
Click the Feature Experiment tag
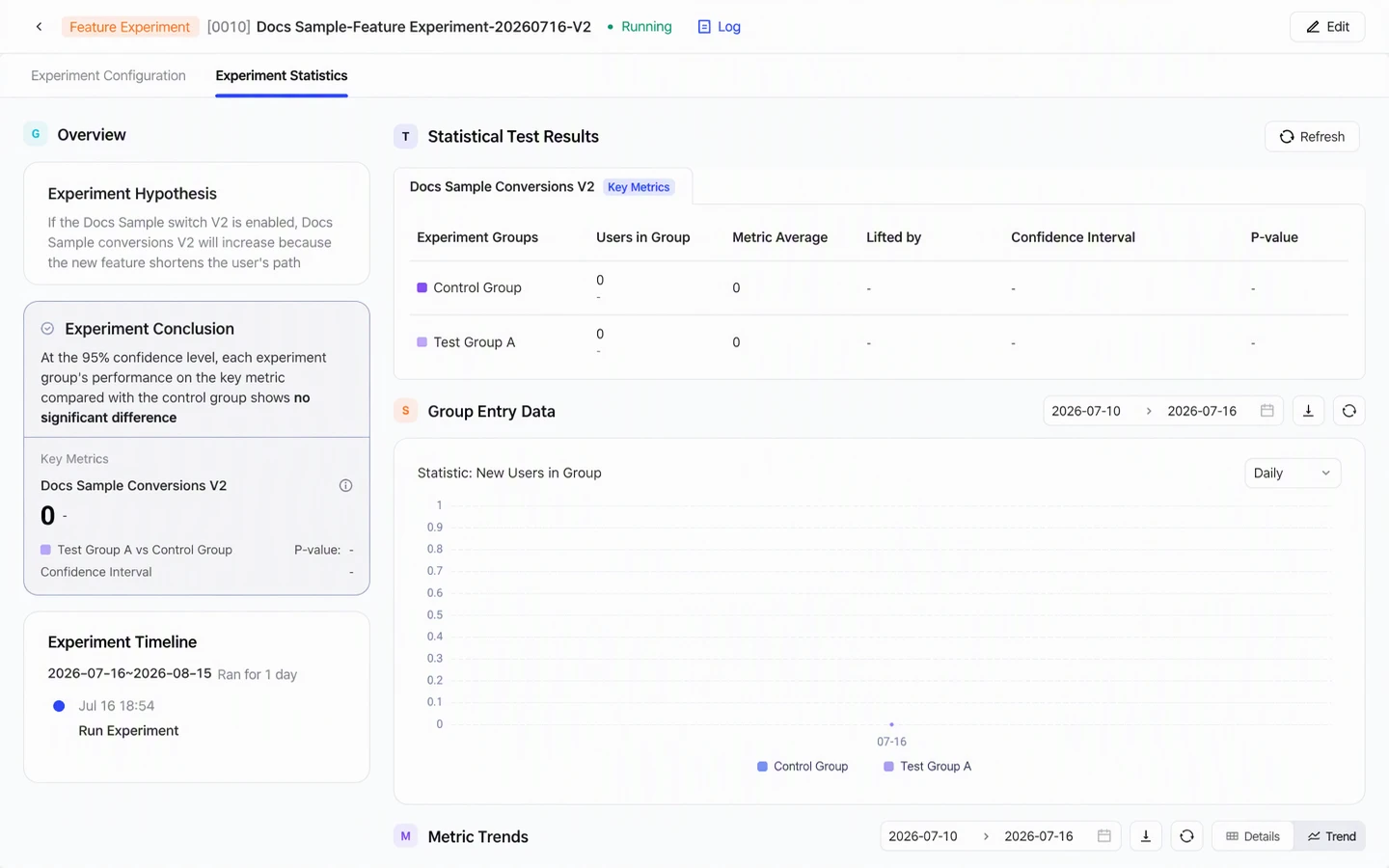click(x=129, y=27)
